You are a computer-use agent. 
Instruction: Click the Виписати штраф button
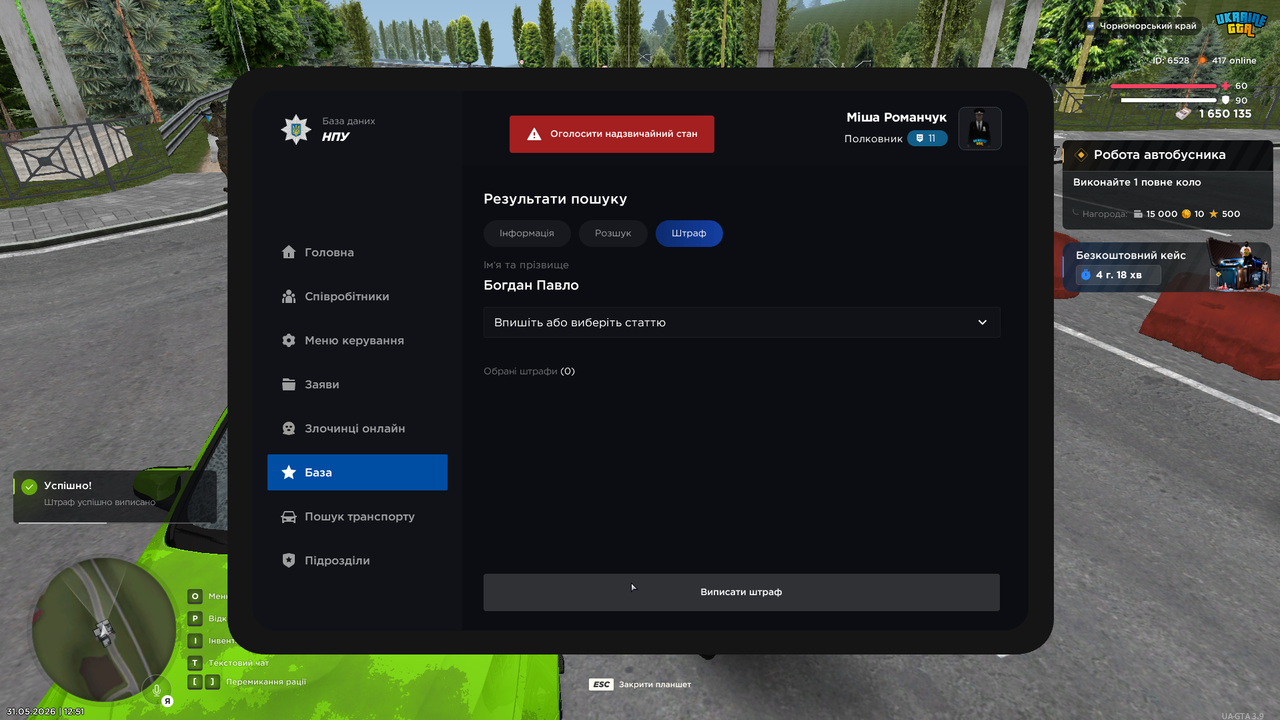tap(741, 592)
